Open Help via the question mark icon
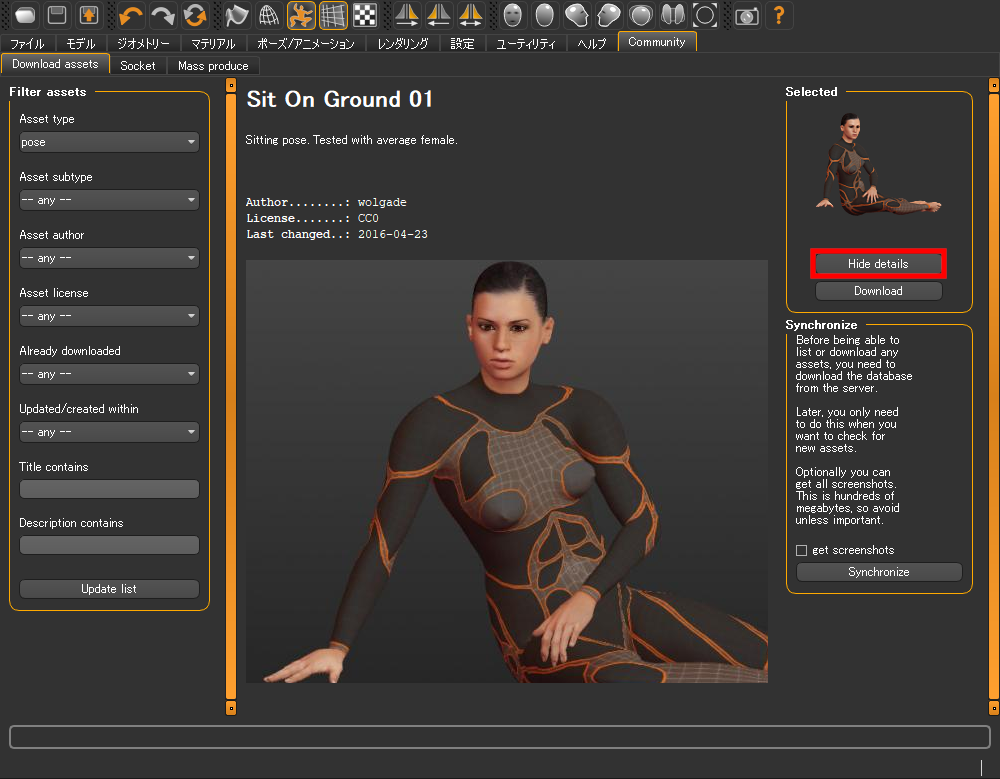Viewport: 1000px width, 779px height. 778,15
